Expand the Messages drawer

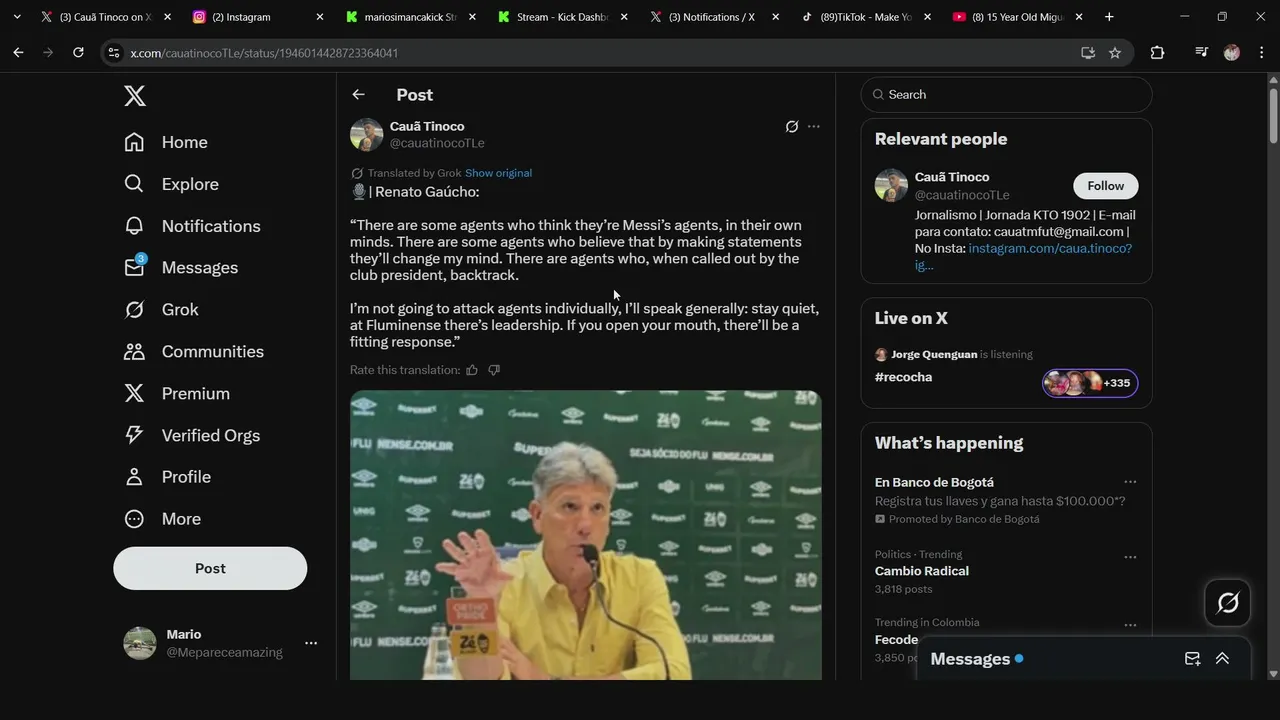point(1222,658)
